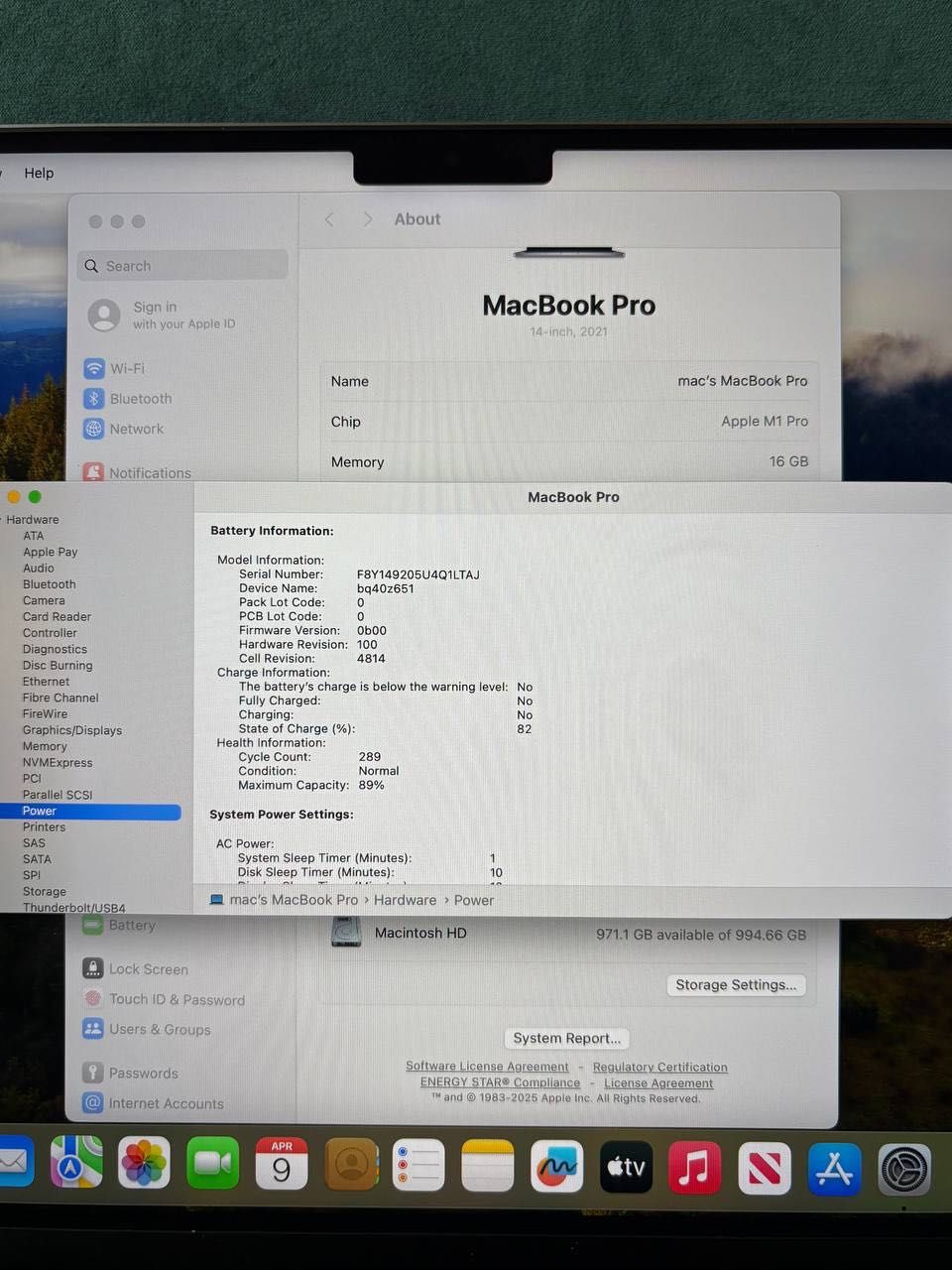Open Users & Groups settings
Screen dimensions: 952x1270
147,1029
